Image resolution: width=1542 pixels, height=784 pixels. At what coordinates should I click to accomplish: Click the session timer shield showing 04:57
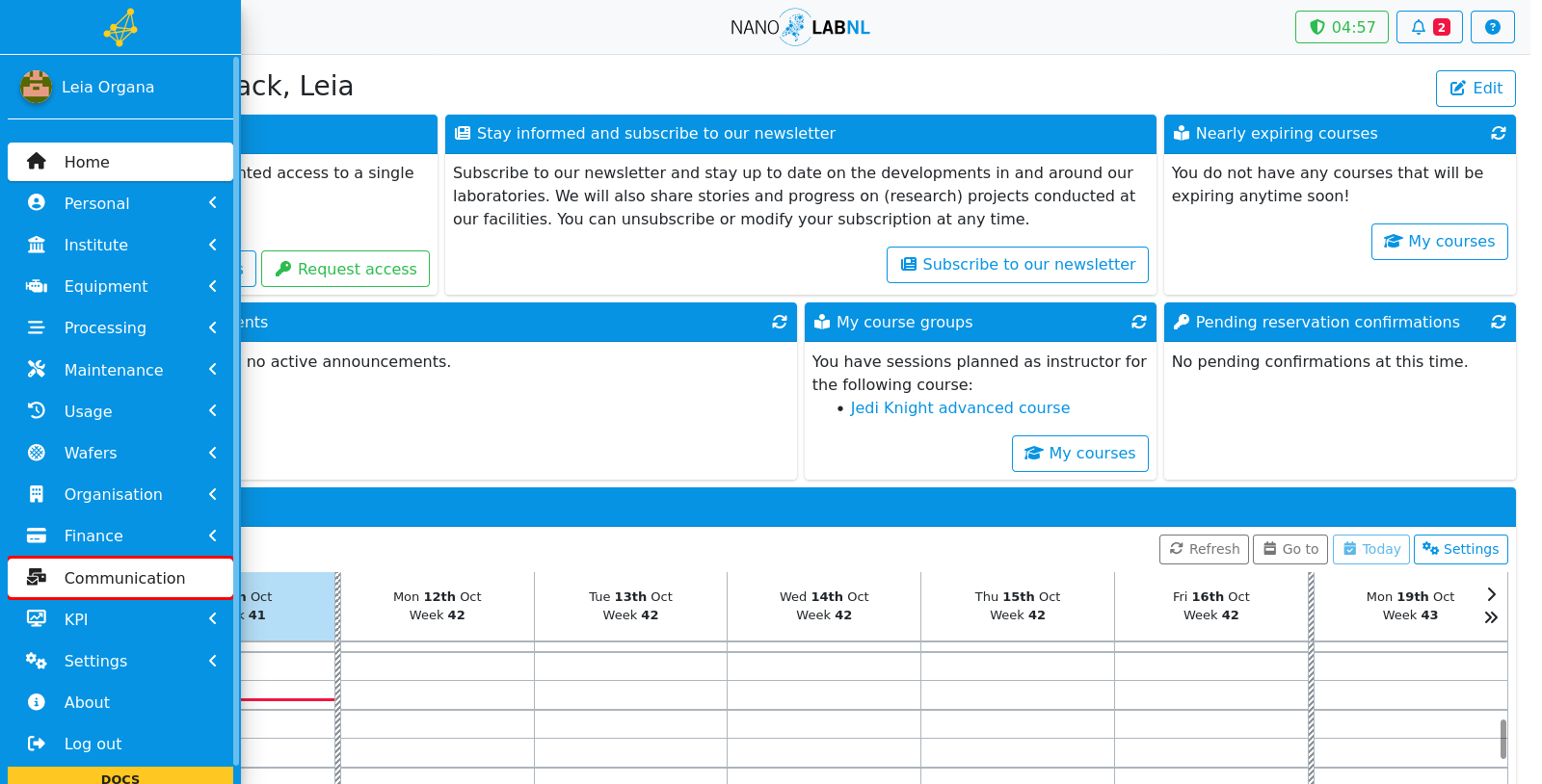click(1342, 27)
